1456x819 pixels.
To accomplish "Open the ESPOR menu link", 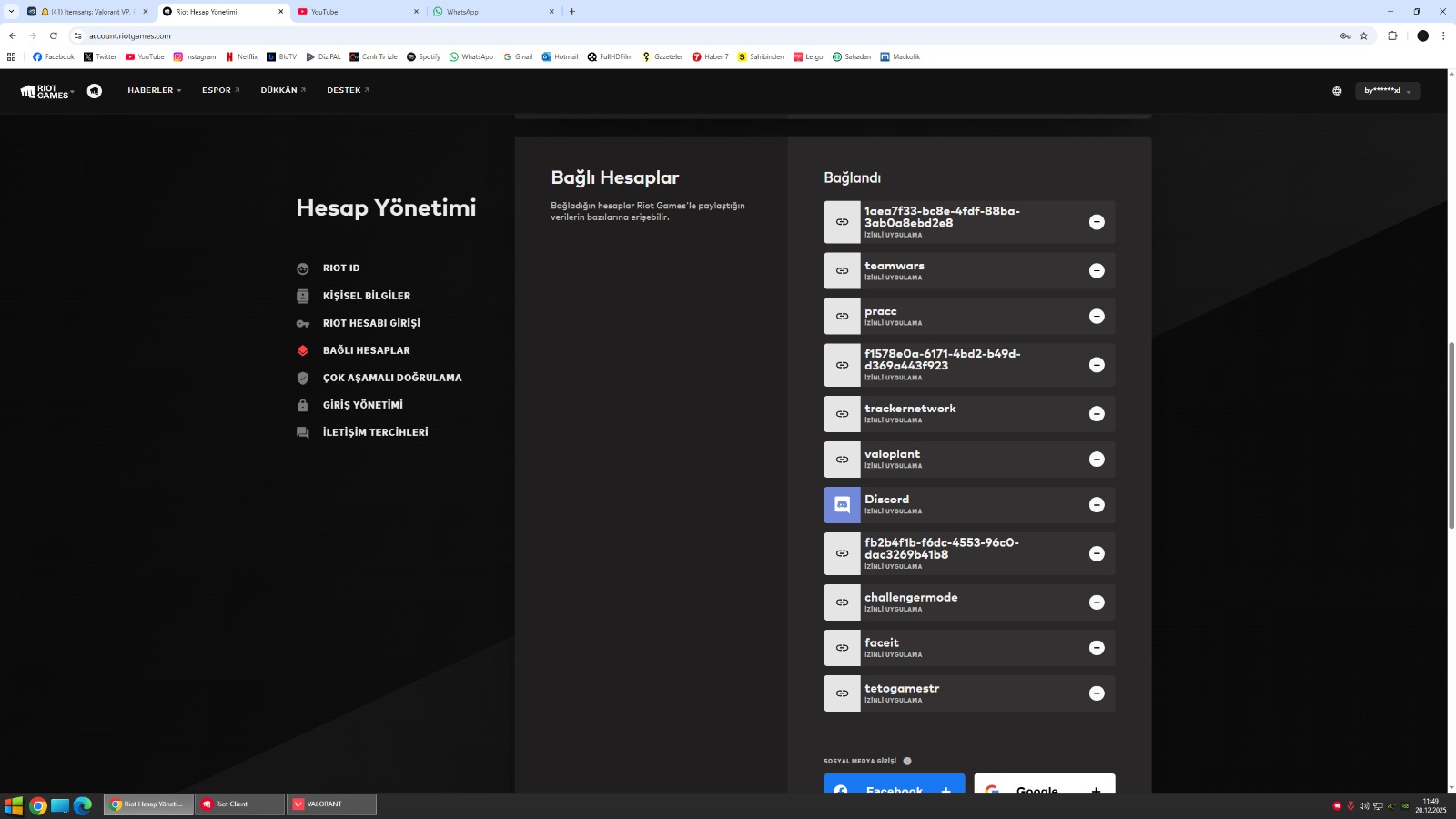I will (221, 90).
